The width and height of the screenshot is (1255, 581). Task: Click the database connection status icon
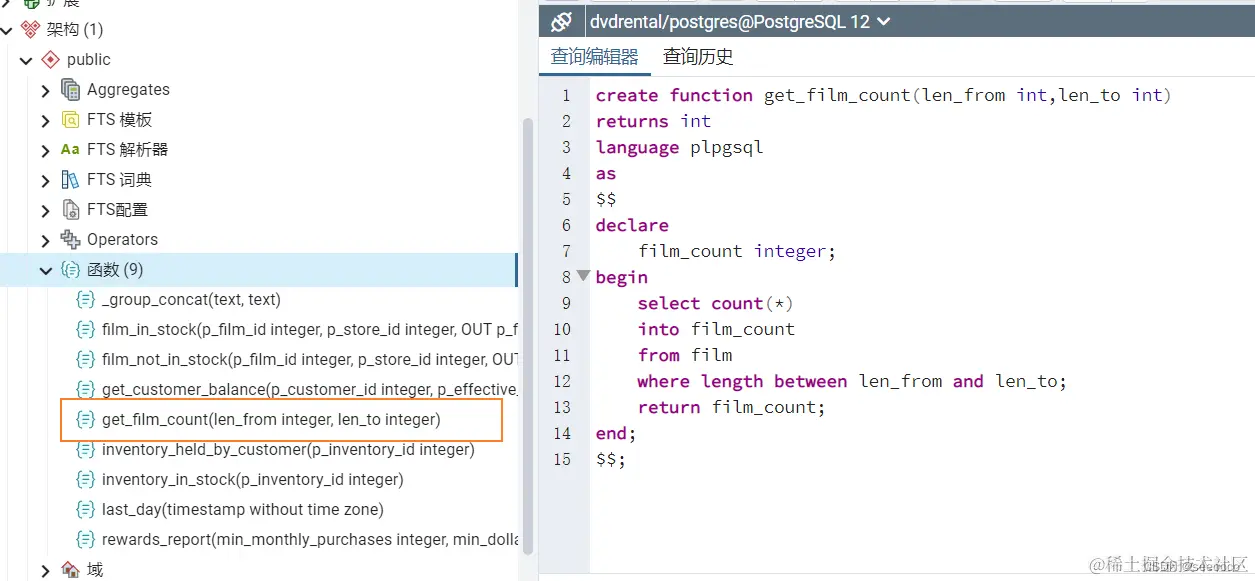click(x=562, y=21)
